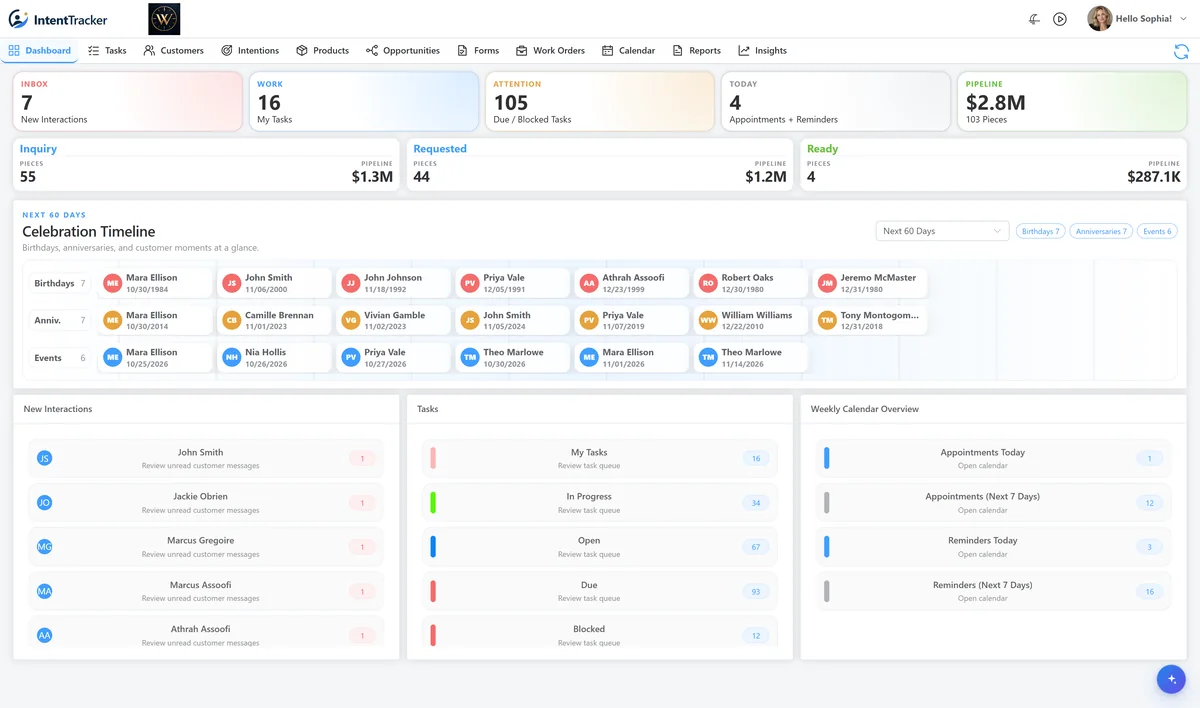Image resolution: width=1200 pixels, height=708 pixels.
Task: Click JO avatar for Jackie Obrien
Action: (44, 502)
